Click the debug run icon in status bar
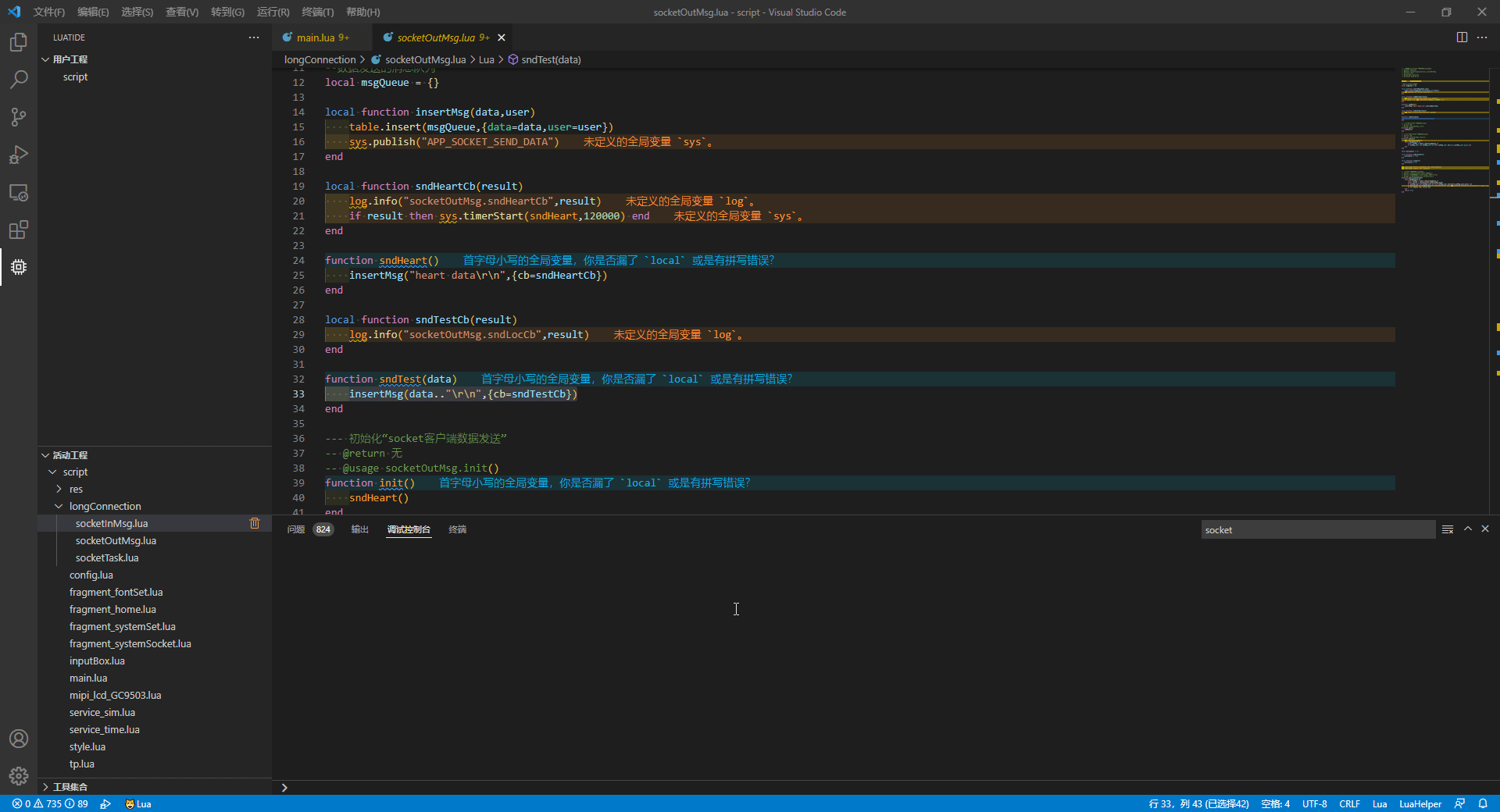1500x812 pixels. (105, 803)
